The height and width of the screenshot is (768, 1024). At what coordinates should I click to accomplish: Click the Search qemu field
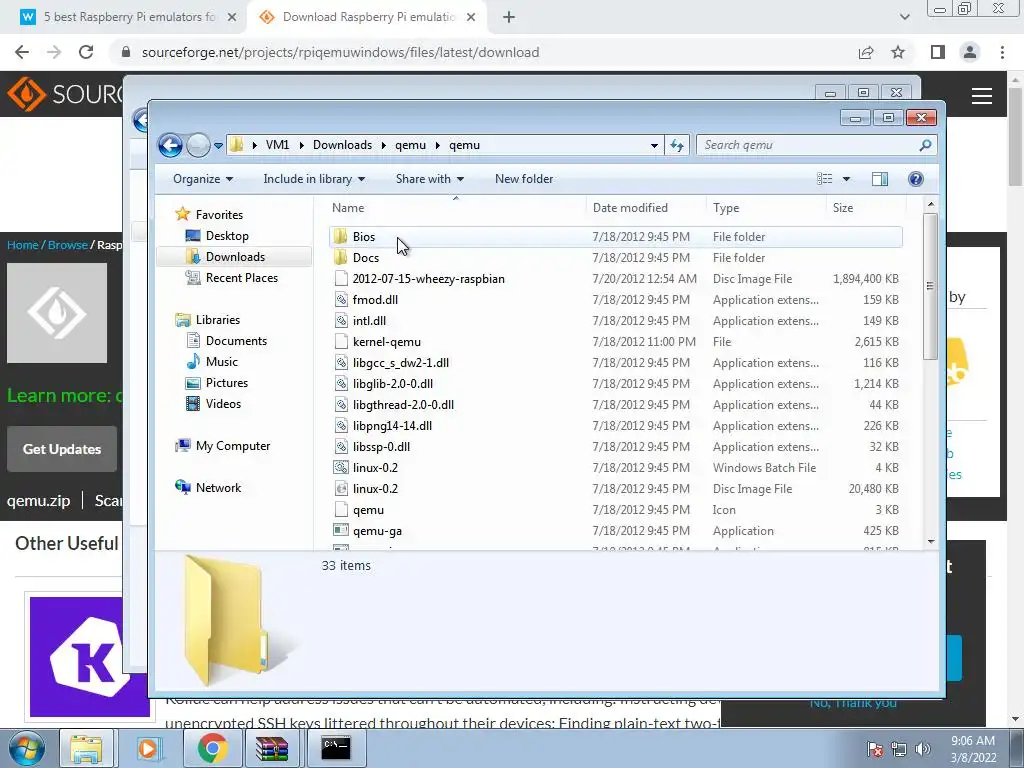point(816,145)
